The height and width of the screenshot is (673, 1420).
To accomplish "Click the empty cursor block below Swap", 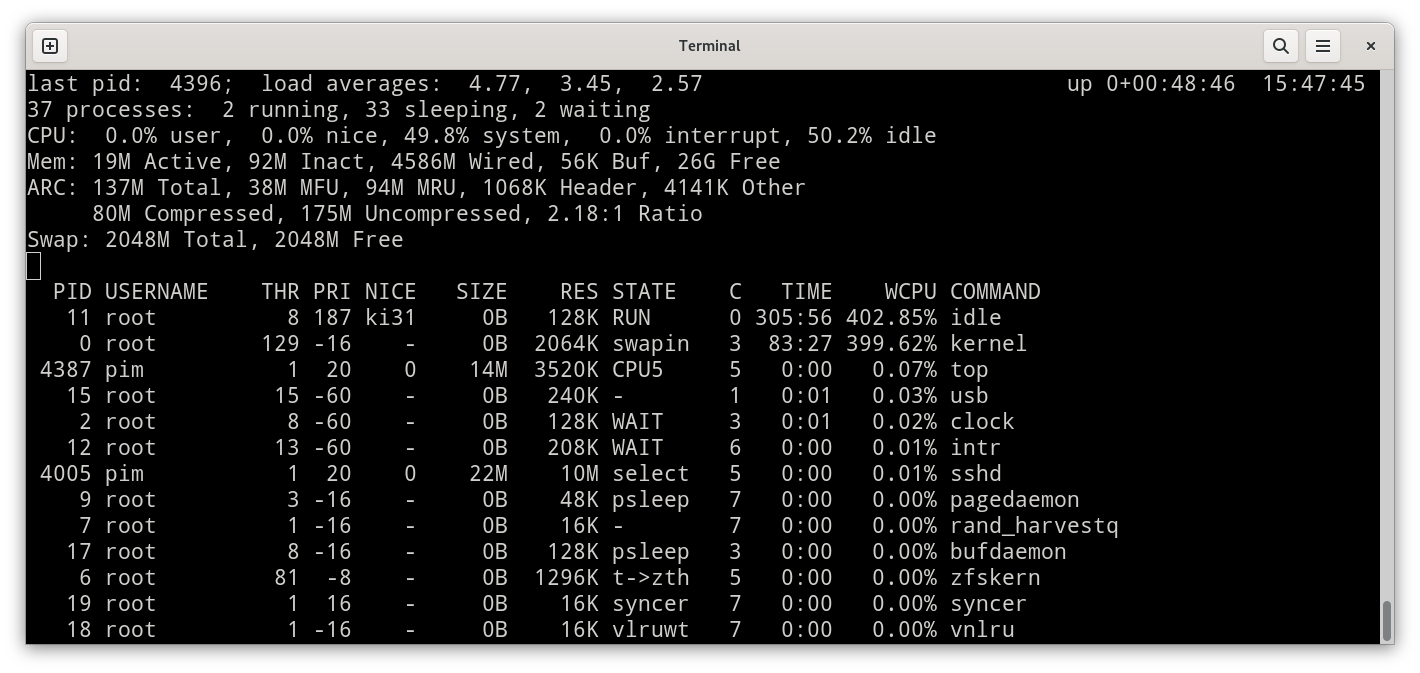I will (34, 266).
